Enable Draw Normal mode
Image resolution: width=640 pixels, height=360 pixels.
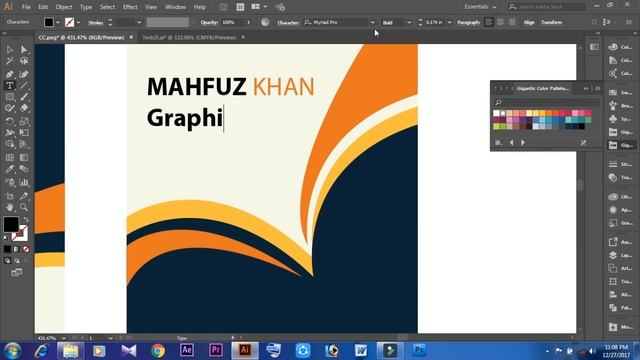click(x=7, y=260)
